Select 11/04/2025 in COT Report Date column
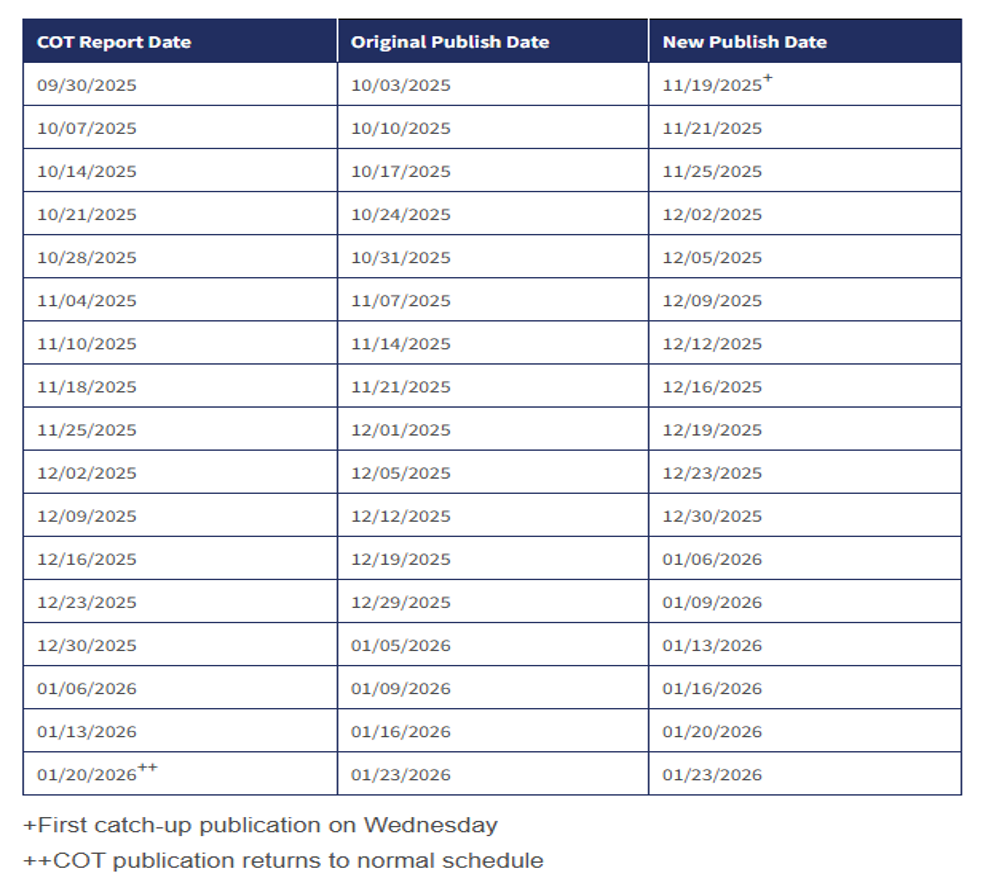This screenshot has height=877, width=986. coord(87,301)
